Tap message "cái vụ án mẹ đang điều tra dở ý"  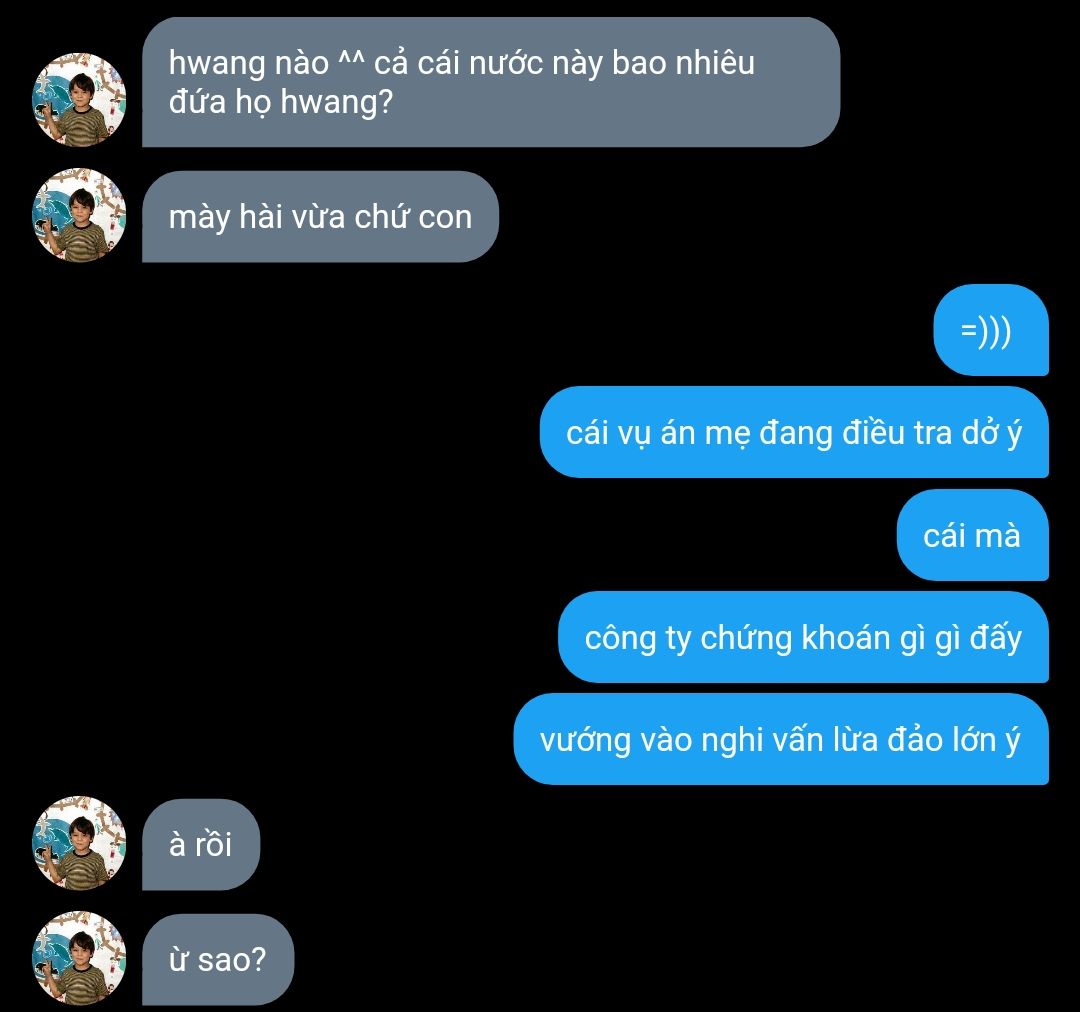pyautogui.click(x=794, y=432)
